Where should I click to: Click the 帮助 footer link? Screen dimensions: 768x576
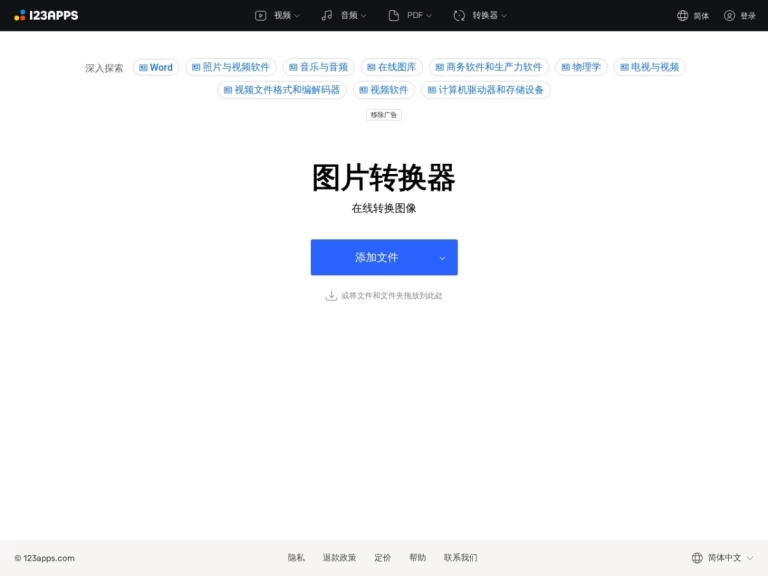point(417,557)
